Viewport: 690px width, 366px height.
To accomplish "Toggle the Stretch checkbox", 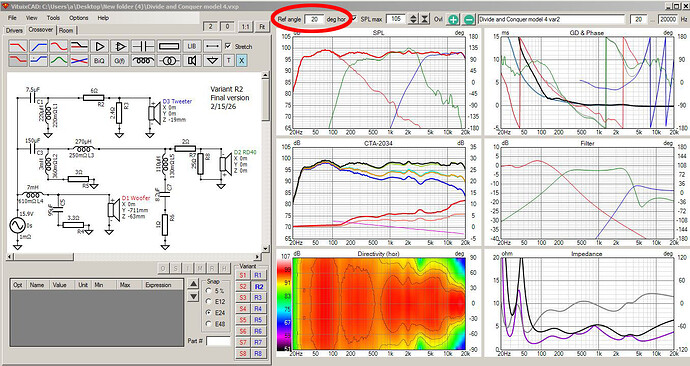I will pos(228,46).
